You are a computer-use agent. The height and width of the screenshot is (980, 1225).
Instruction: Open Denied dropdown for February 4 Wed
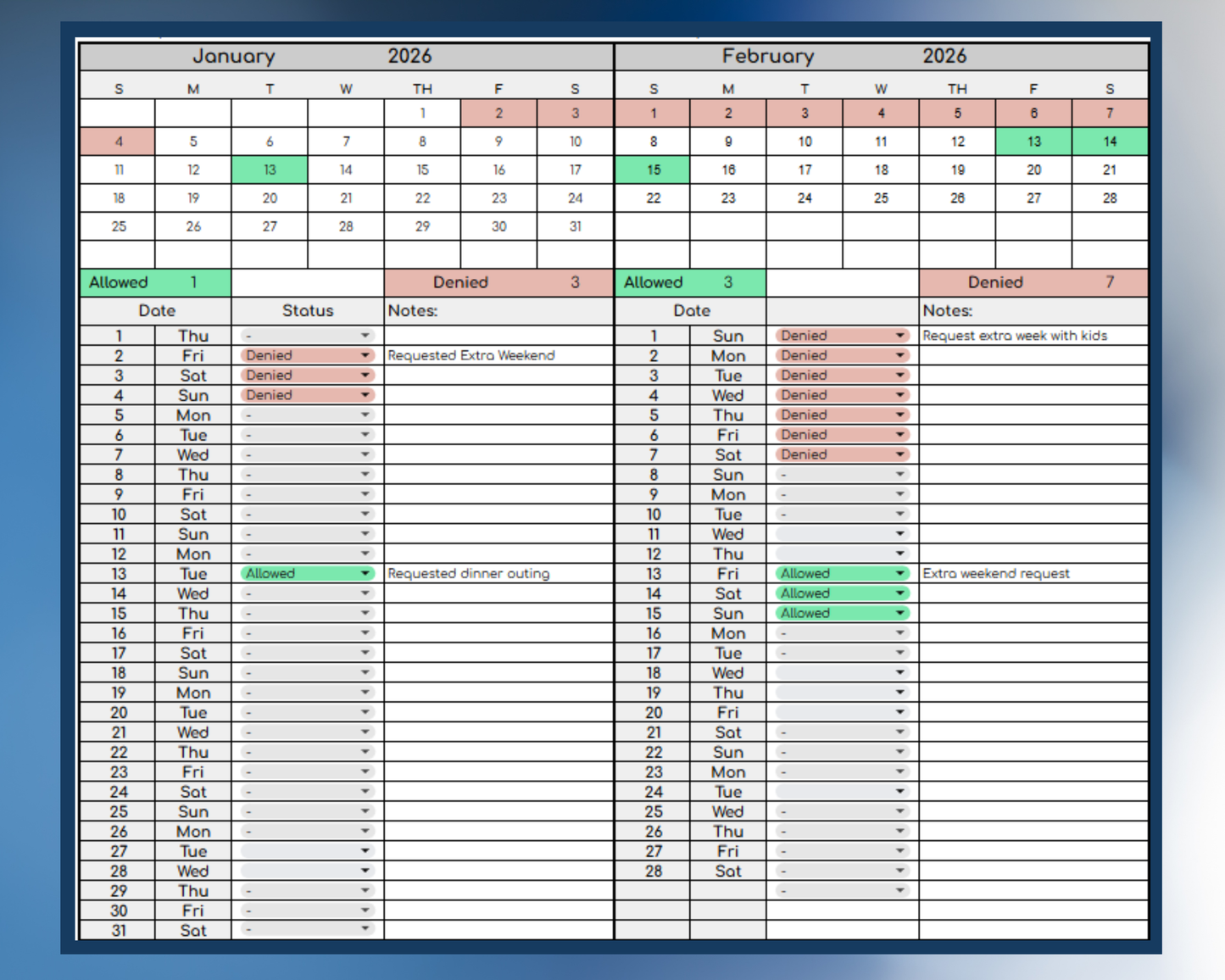tap(843, 395)
